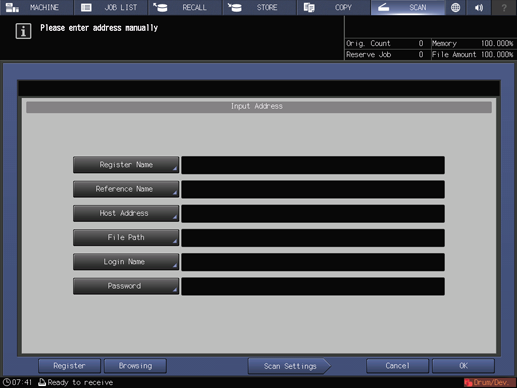Viewport: 517px width, 388px height.
Task: Click the clock icon in status bar
Action: pos(6,382)
